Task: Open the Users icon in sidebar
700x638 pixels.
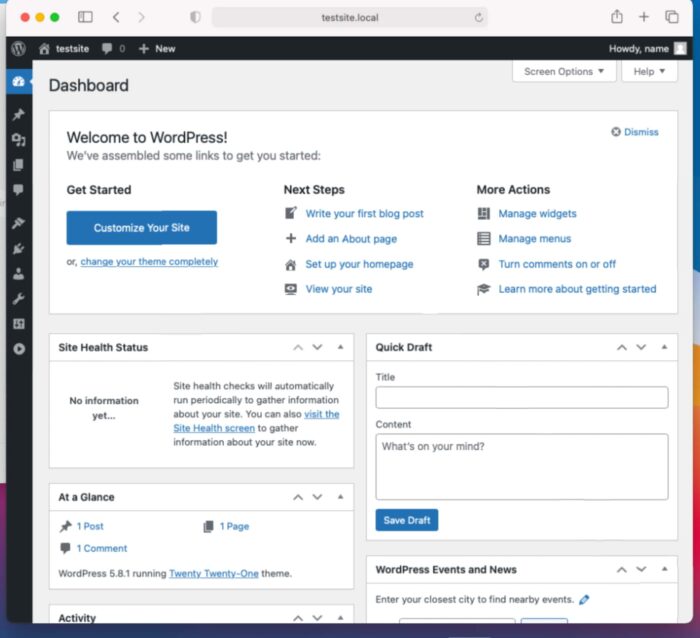Action: pos(18,273)
